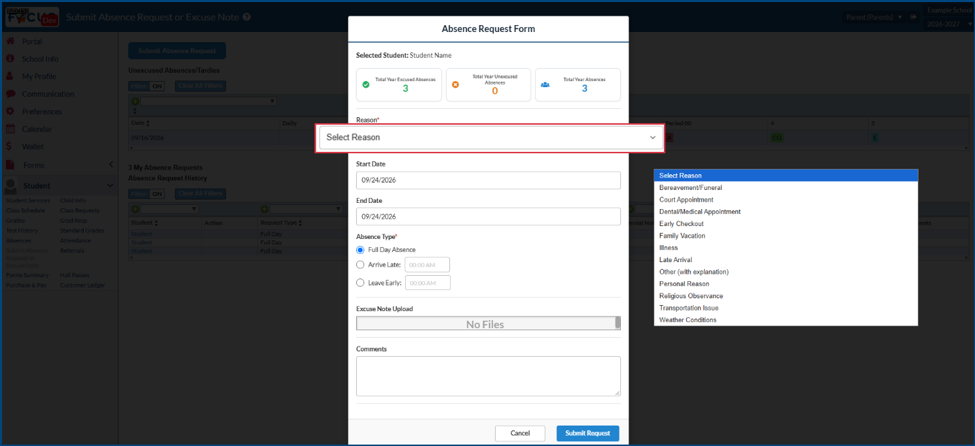
Task: Open Class Schedule link in sidebar
Action: tap(26, 210)
